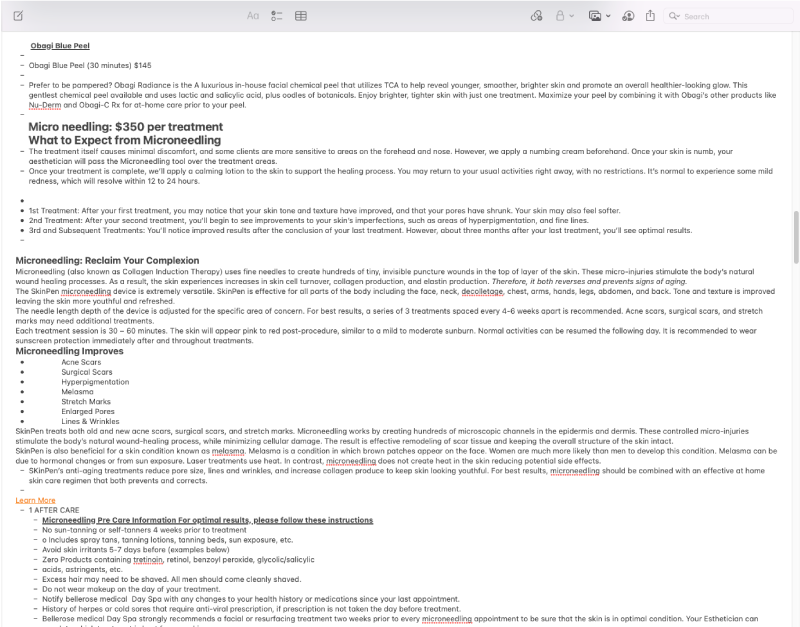Click the 'Acne Scars' list item

(x=81, y=362)
